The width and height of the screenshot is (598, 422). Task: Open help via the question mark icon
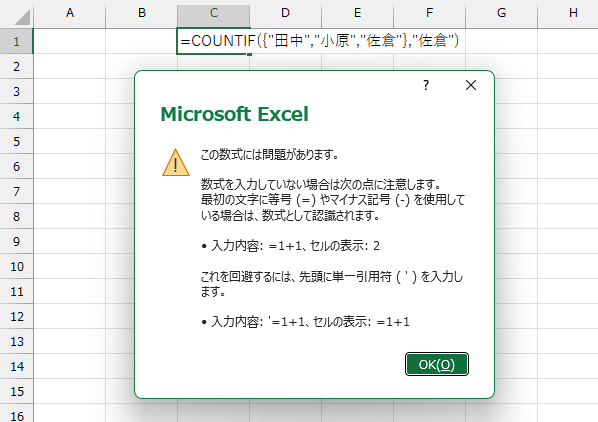(x=426, y=85)
